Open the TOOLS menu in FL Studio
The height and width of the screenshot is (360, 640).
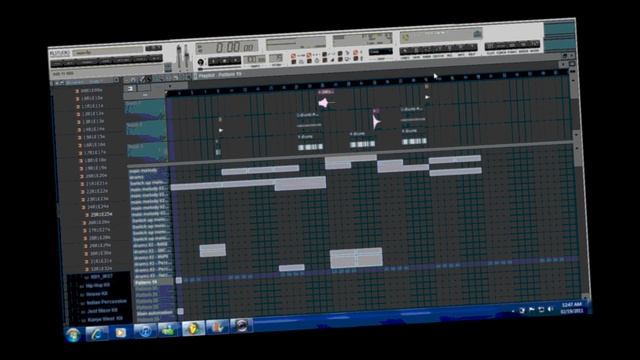pos(139,60)
